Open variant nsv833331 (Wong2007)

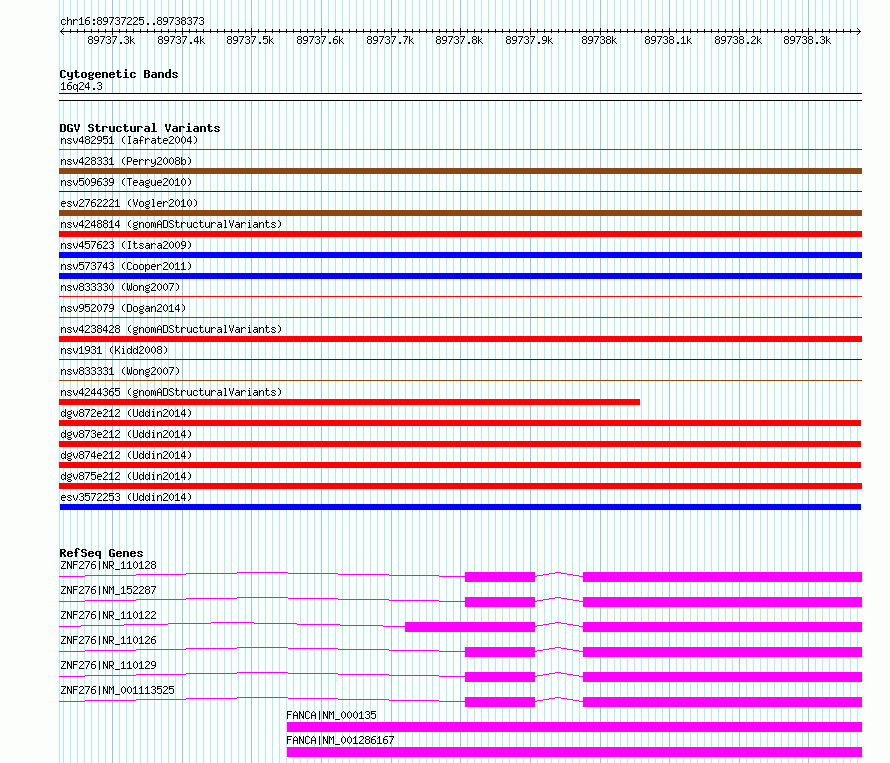[x=120, y=371]
